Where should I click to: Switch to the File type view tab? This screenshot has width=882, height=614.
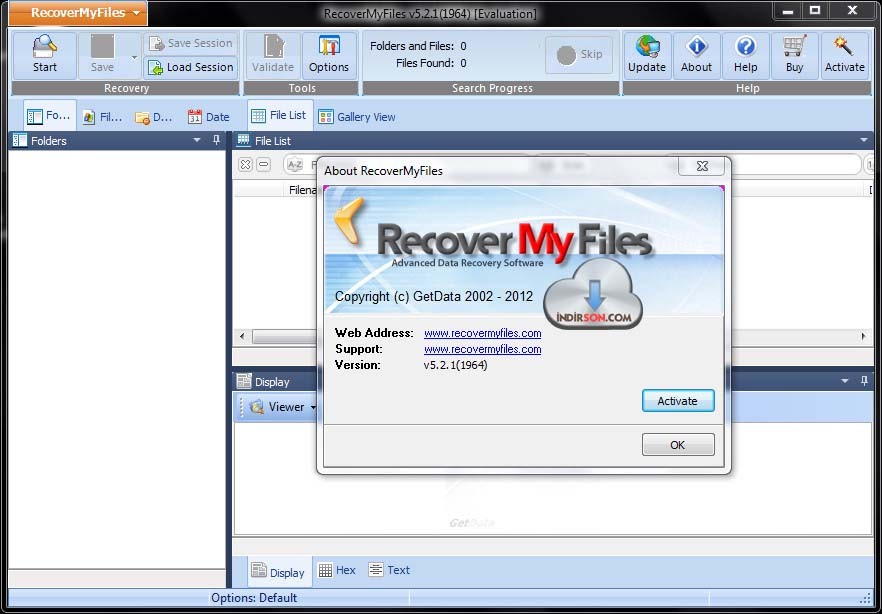pos(102,117)
